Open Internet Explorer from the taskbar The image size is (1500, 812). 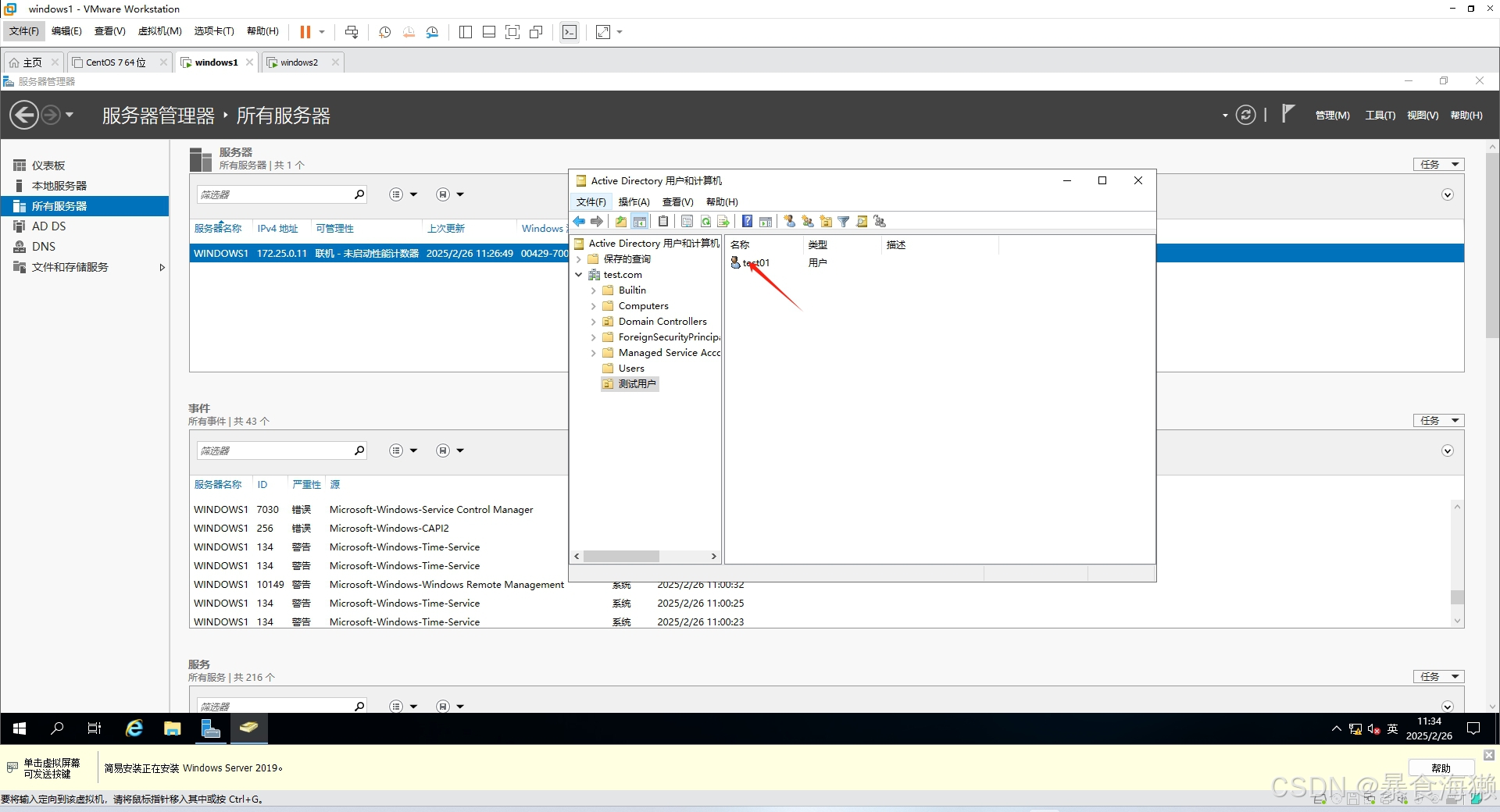point(134,728)
